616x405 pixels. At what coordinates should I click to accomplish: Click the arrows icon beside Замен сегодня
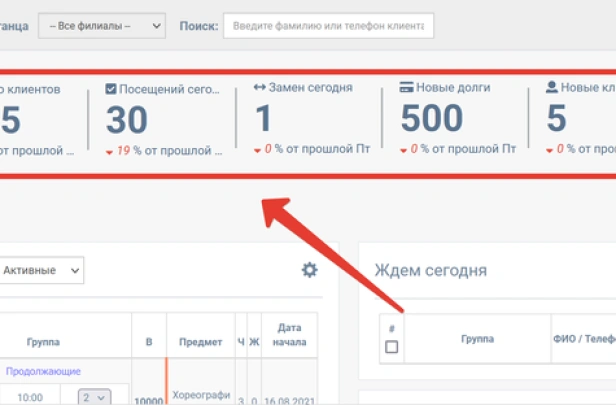tap(260, 88)
